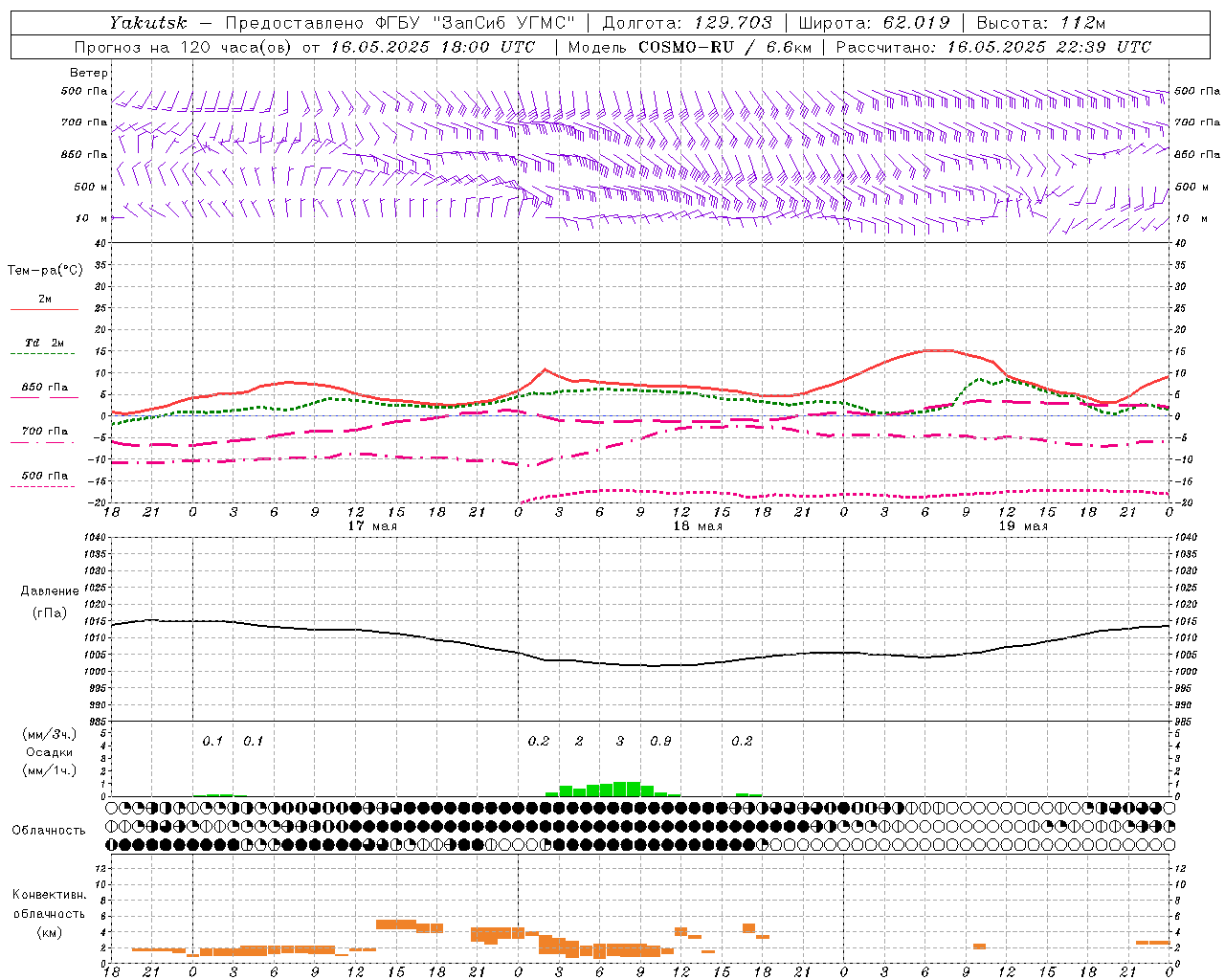
Task: Select the 'Предоставлено ФГБУ "ЗапСиб УГМС"' provider text
Action: coord(399,22)
